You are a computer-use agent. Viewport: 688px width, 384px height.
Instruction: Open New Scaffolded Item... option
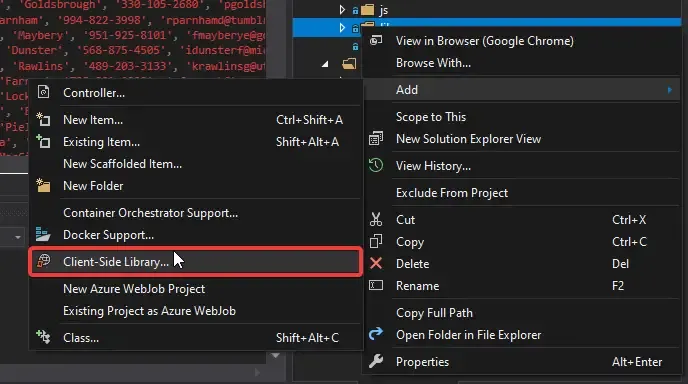tap(195, 164)
